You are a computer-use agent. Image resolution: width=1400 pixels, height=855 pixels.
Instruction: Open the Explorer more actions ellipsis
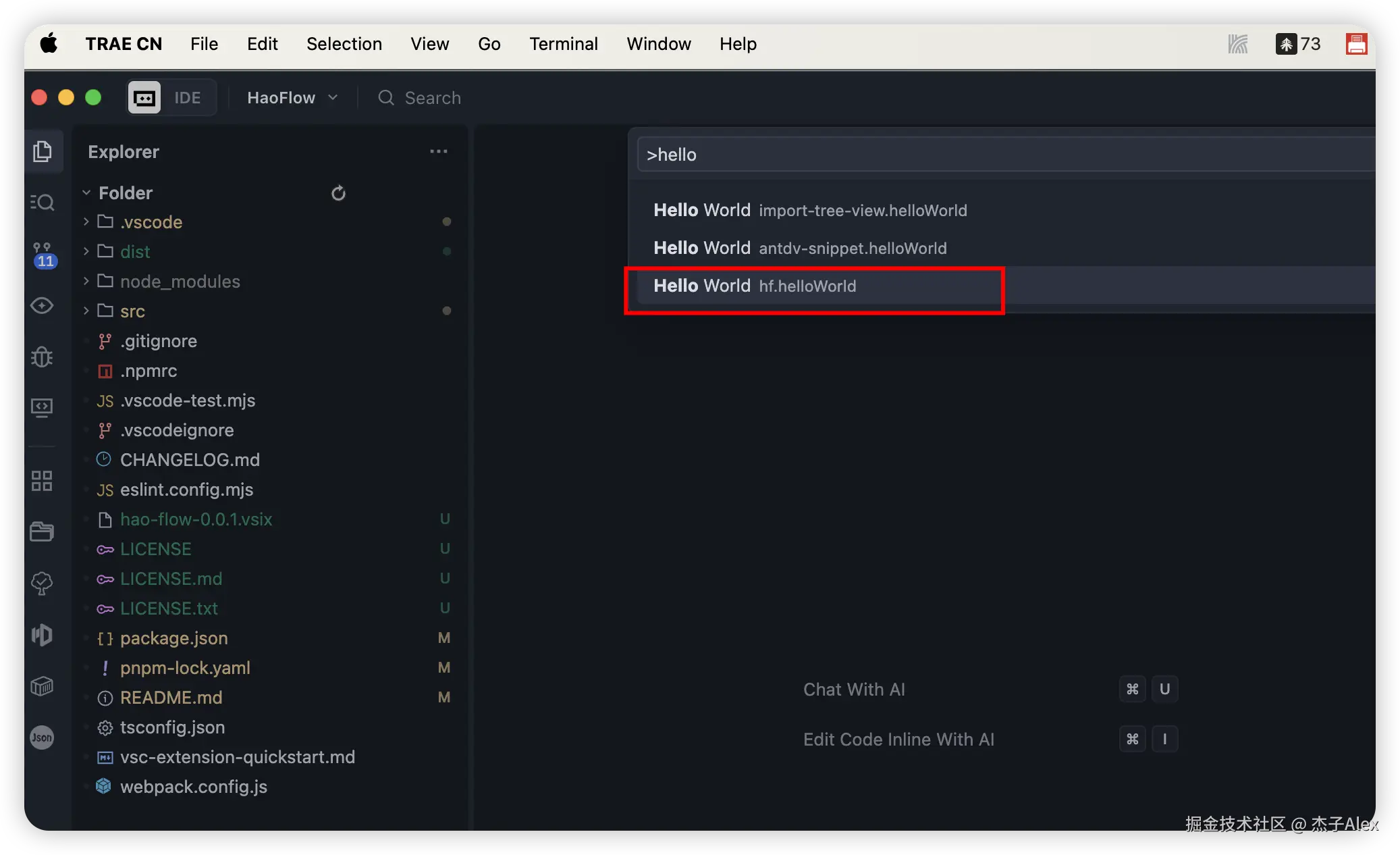tap(439, 151)
